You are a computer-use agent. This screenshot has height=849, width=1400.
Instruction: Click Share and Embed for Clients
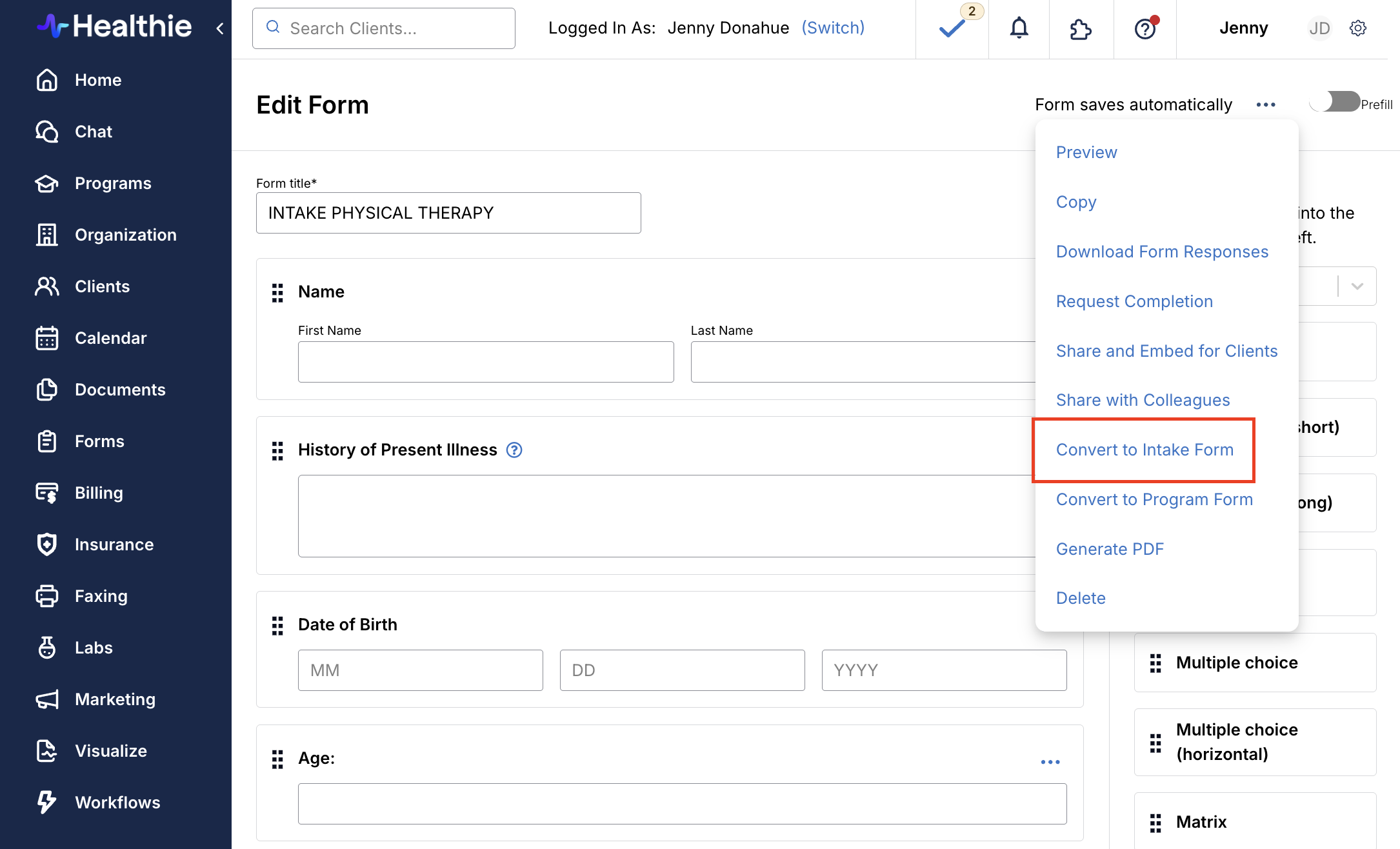1166,351
